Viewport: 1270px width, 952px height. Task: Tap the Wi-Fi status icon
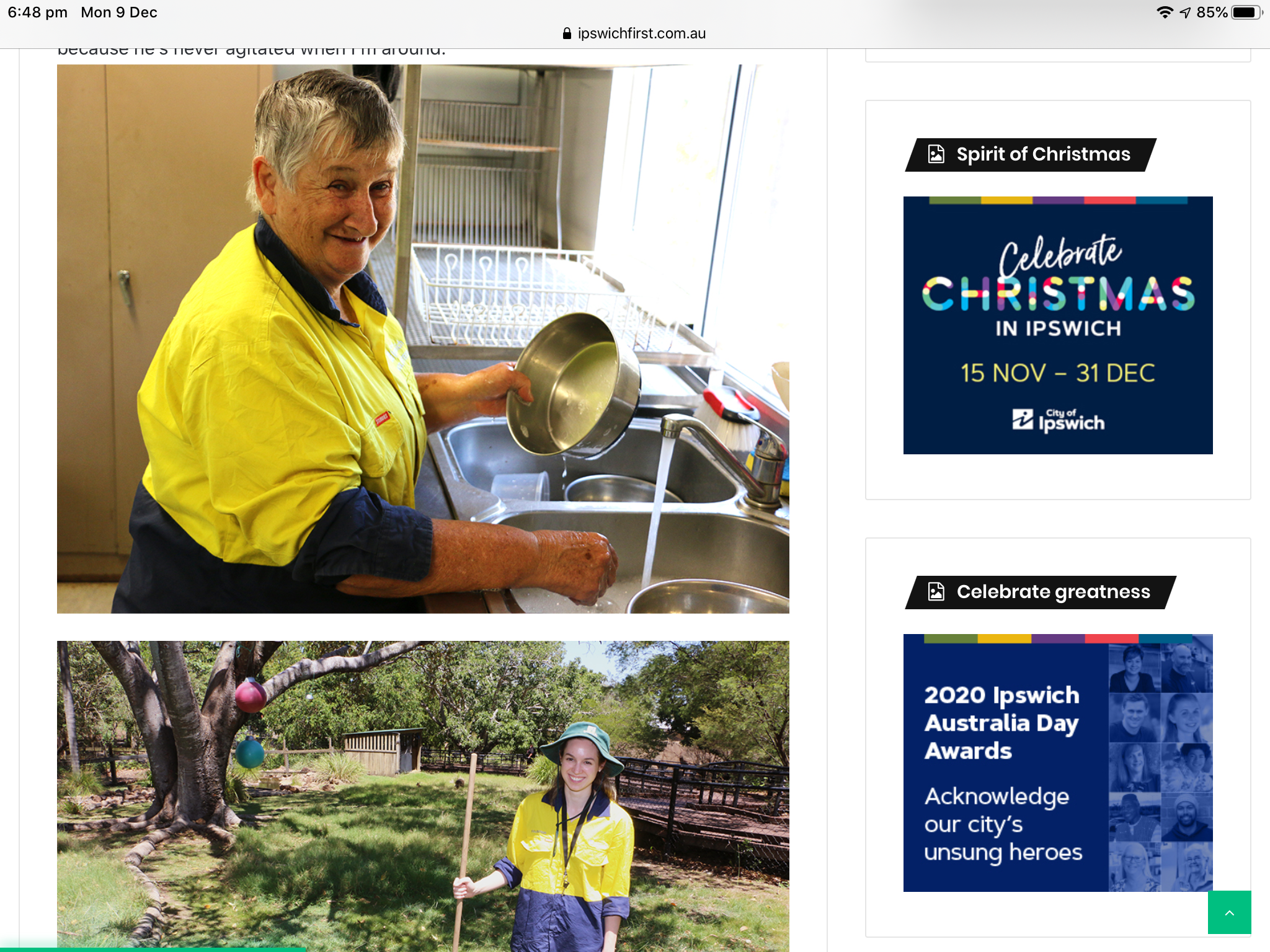[x=1165, y=12]
